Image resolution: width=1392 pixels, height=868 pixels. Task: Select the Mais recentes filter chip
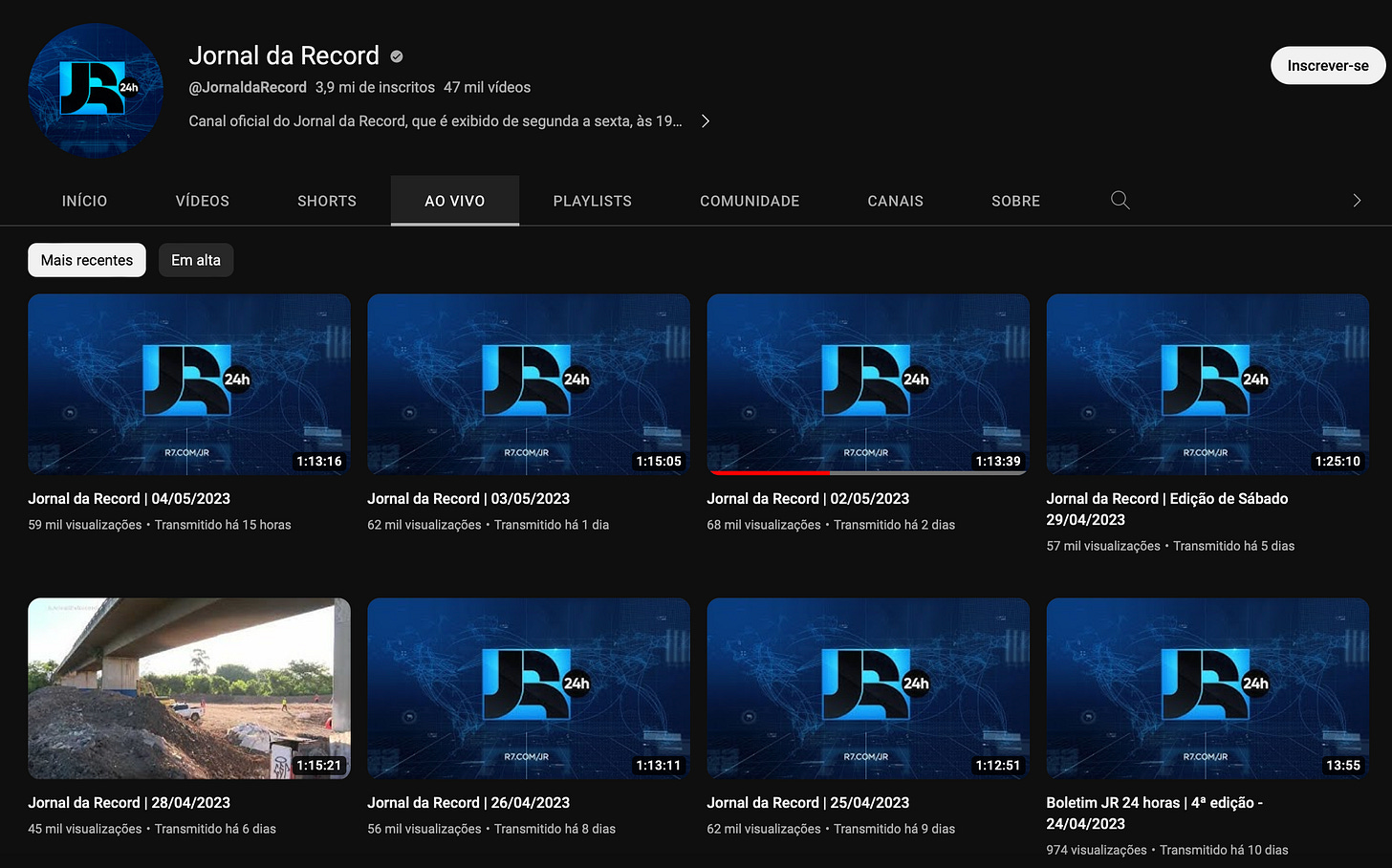click(87, 260)
